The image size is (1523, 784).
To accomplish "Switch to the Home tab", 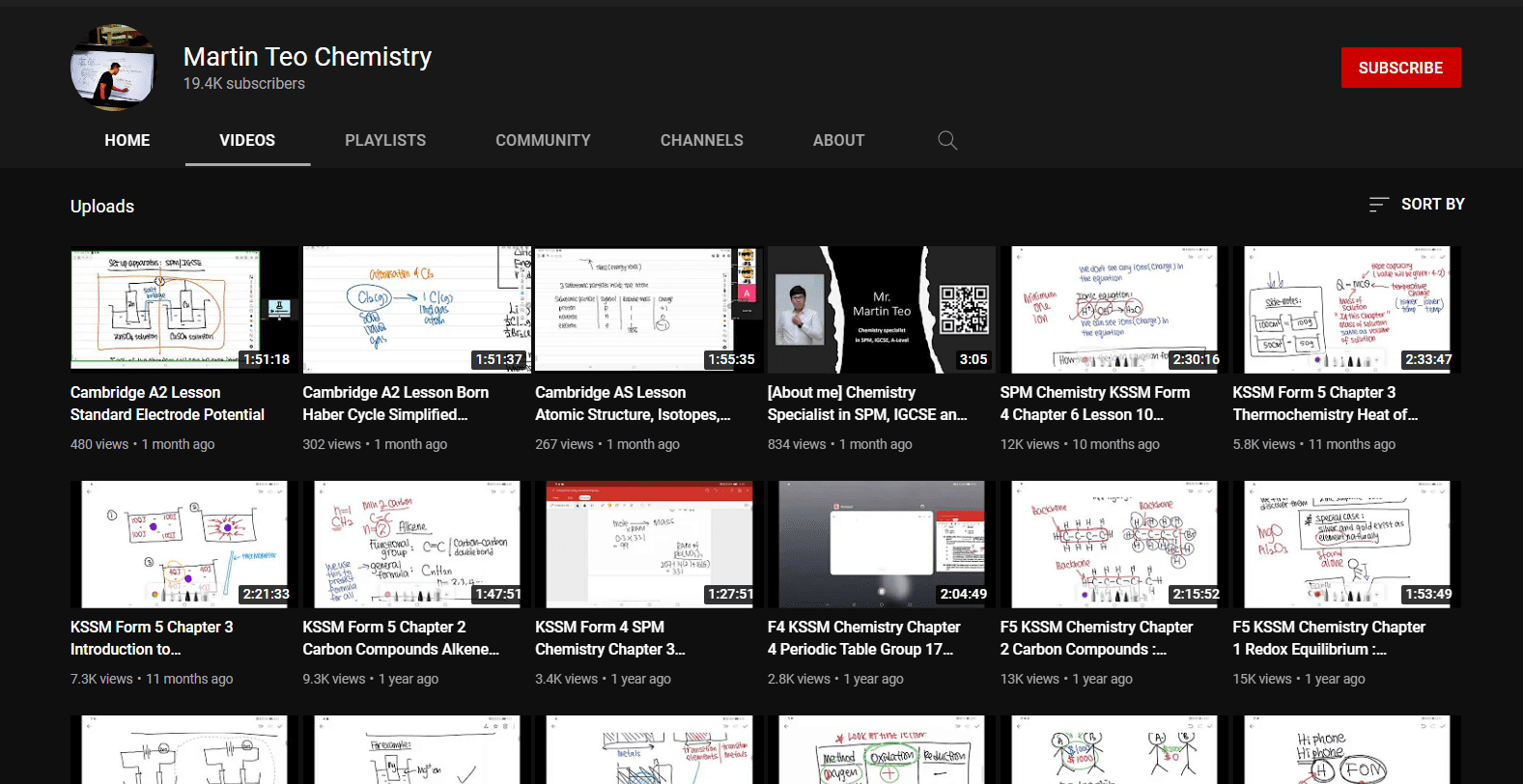I will point(127,141).
